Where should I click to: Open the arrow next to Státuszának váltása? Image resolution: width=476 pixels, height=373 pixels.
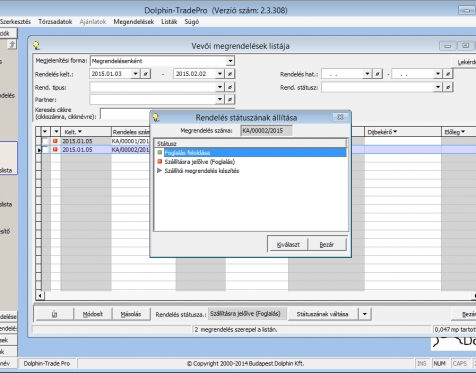click(x=365, y=314)
